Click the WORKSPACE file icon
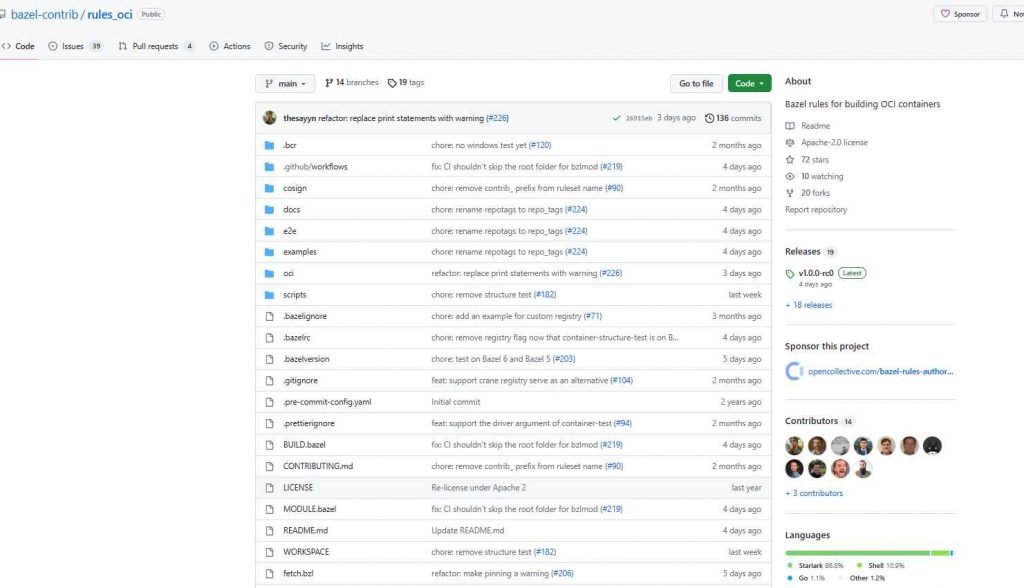This screenshot has width=1024, height=588. pyautogui.click(x=269, y=552)
